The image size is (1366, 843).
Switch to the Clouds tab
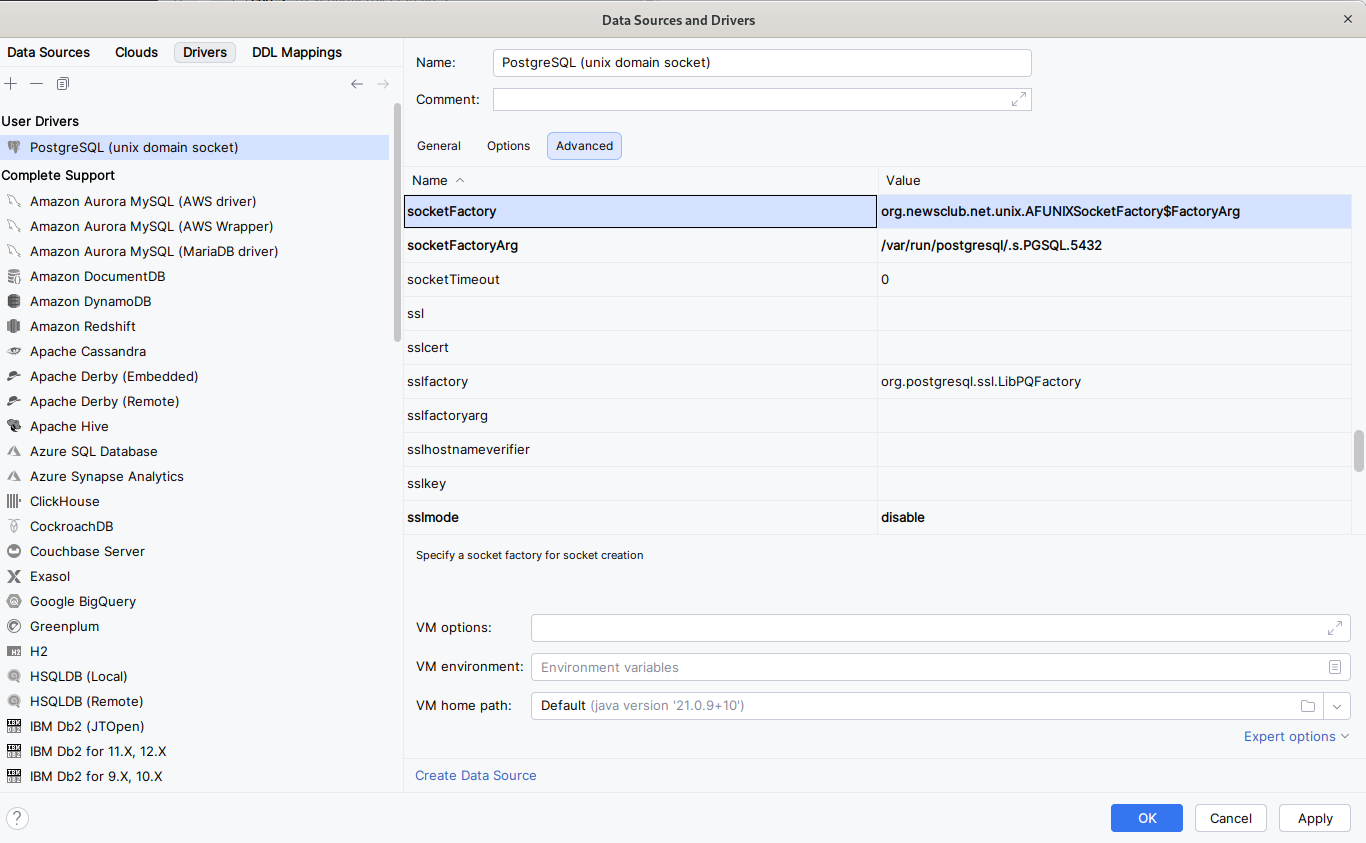pyautogui.click(x=136, y=52)
